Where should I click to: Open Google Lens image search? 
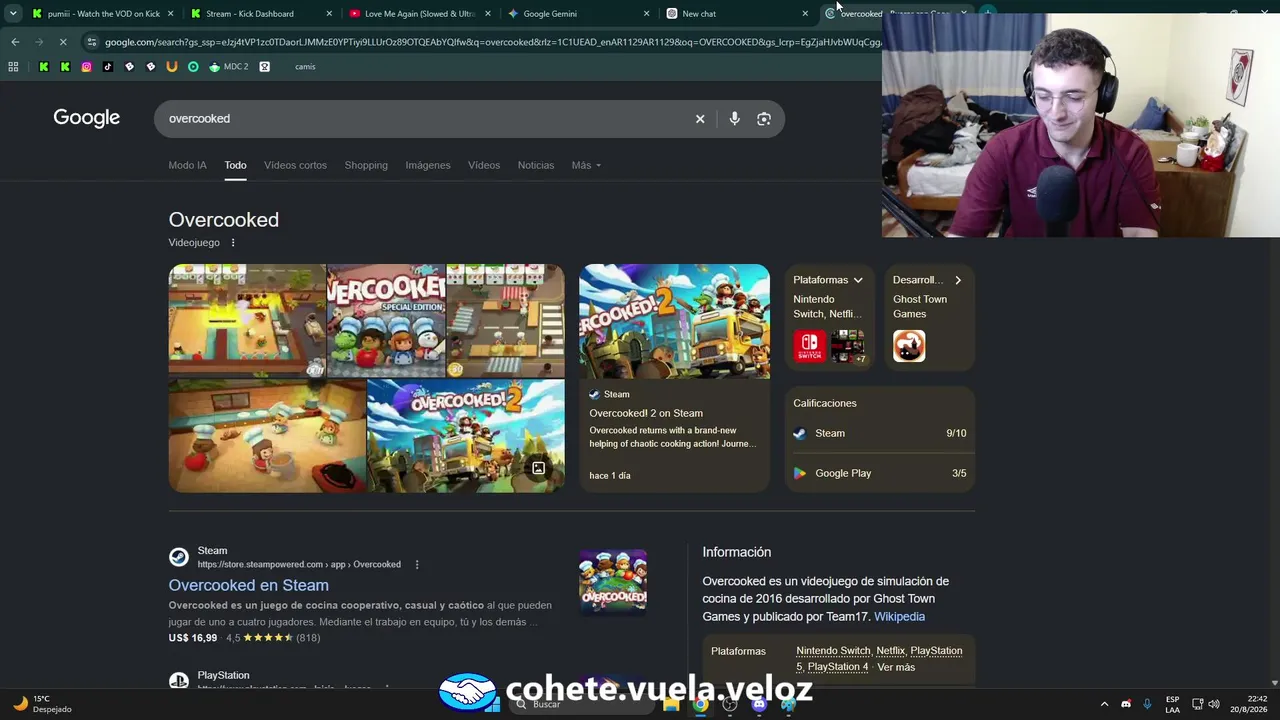(764, 119)
